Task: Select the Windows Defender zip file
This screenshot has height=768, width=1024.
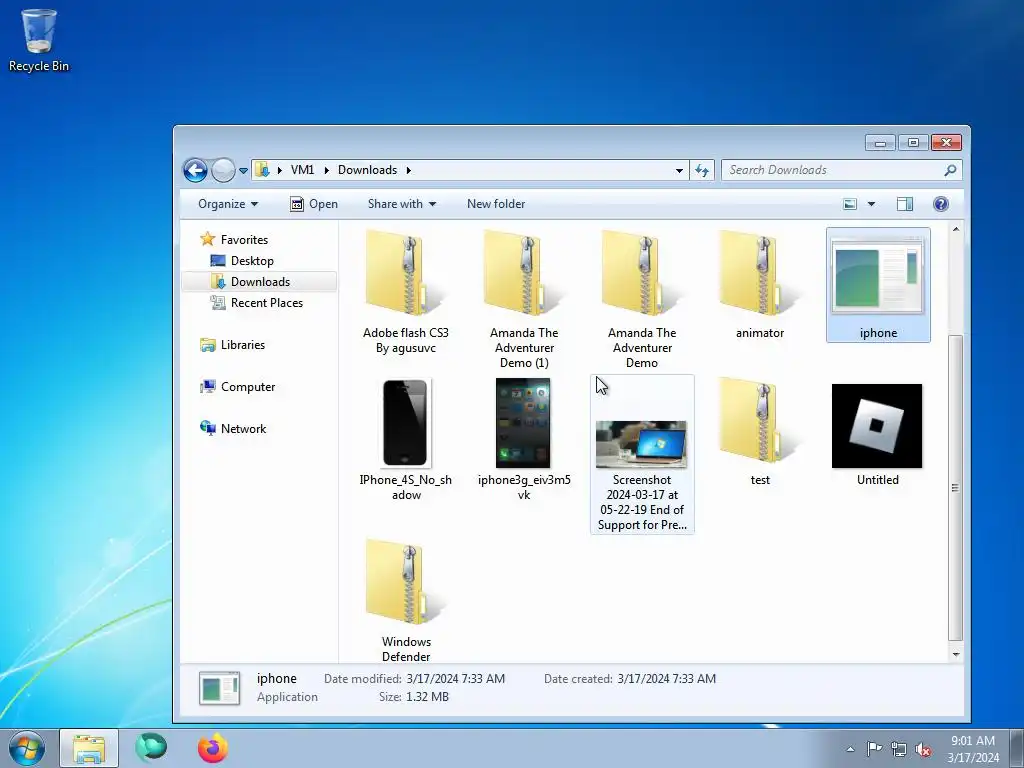Action: (x=406, y=600)
